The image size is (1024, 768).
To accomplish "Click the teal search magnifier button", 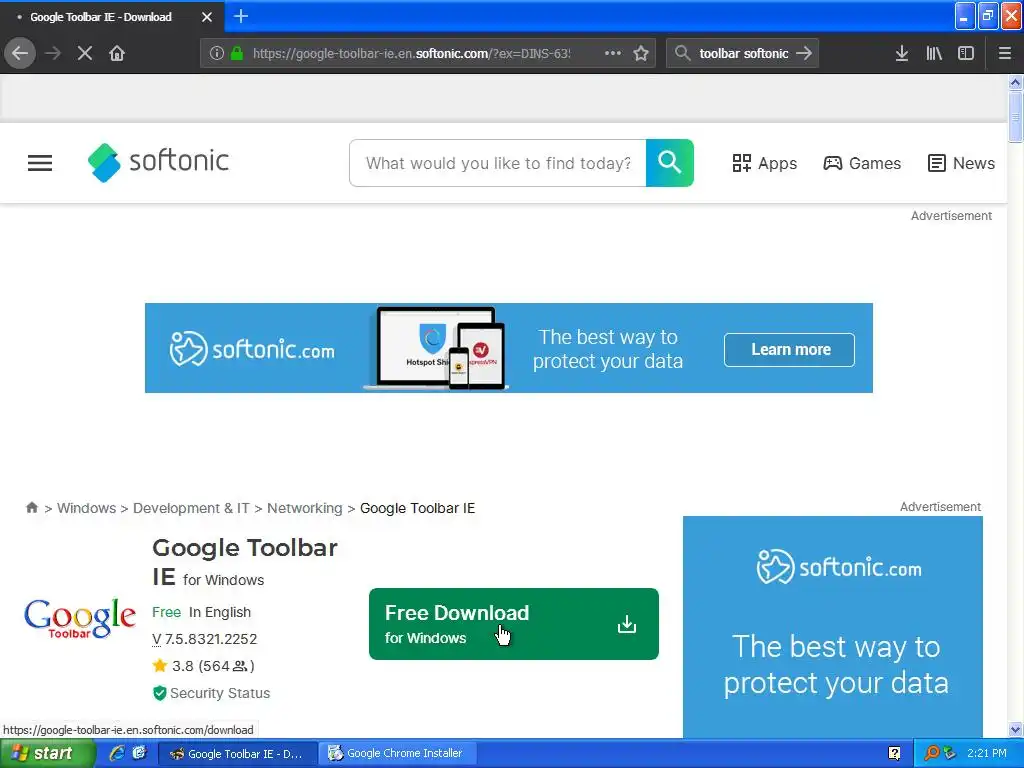I will [x=669, y=163].
